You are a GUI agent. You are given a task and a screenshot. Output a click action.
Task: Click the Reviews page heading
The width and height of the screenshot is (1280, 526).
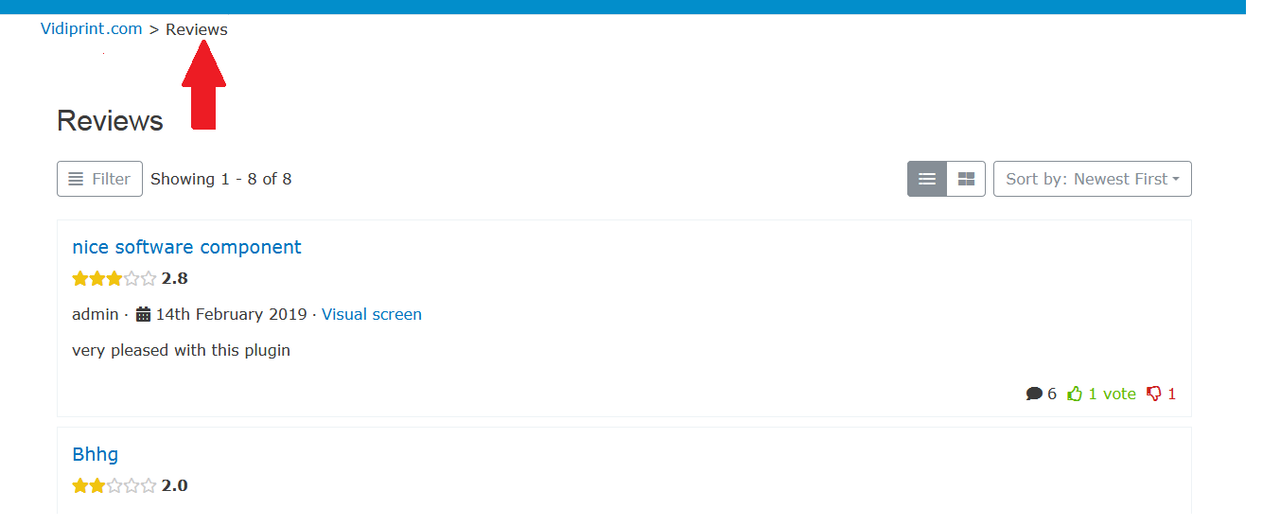[110, 121]
